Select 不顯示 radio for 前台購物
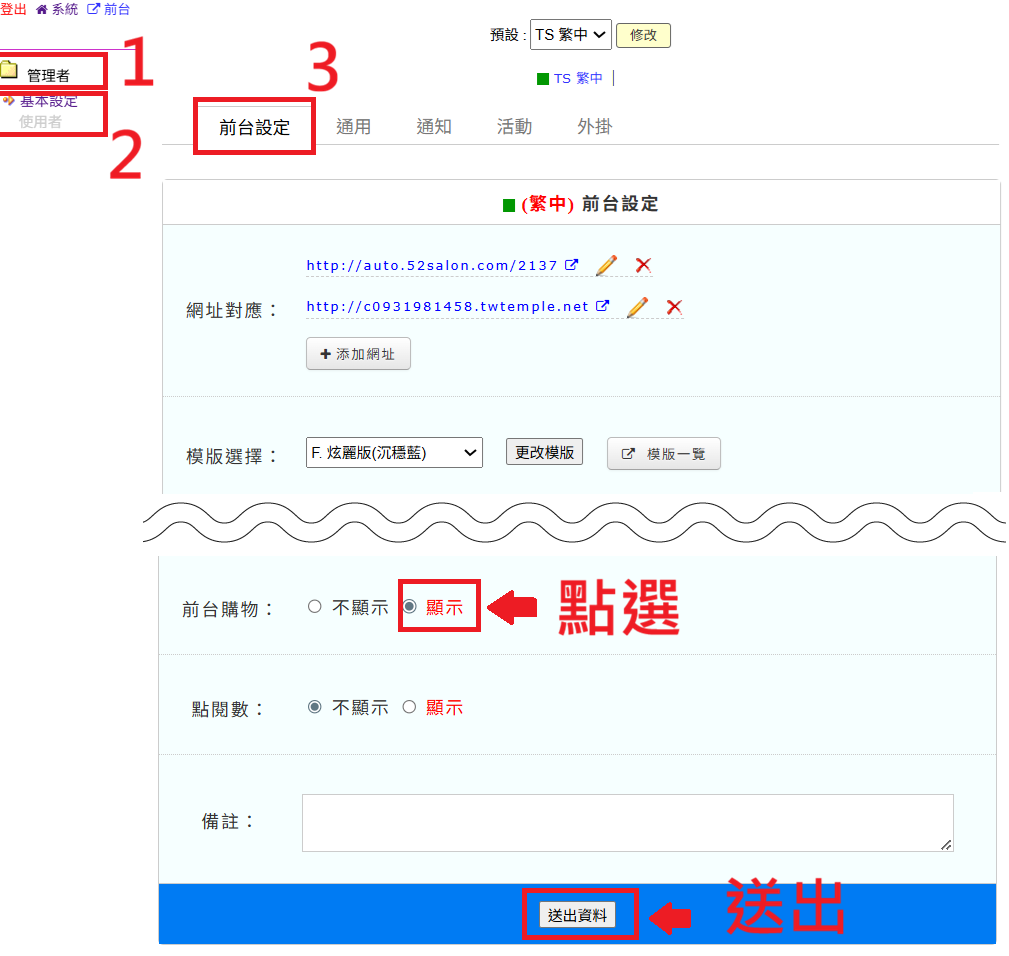1009x956 pixels. point(315,606)
